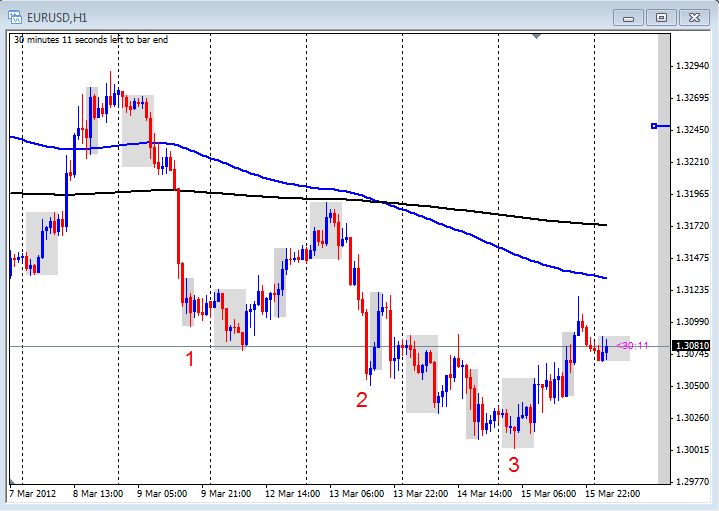
Task: Click the 13 Mar 06:00 time label
Action: point(357,494)
